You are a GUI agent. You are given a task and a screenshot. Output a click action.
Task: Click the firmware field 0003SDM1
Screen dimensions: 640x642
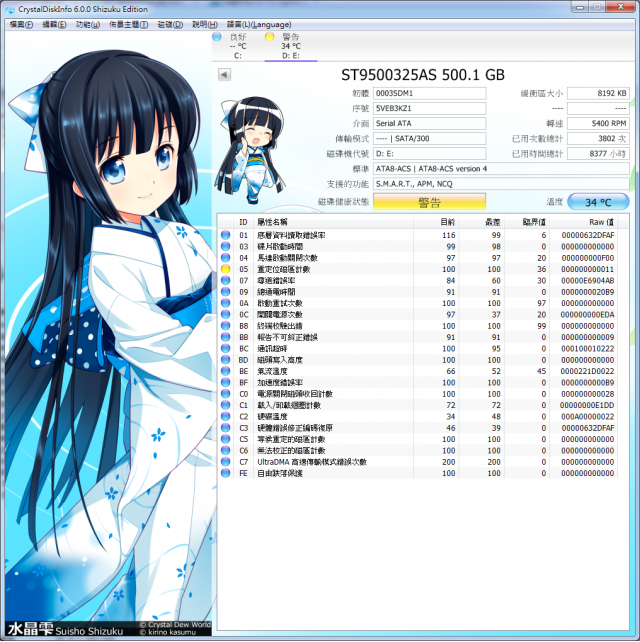point(430,93)
